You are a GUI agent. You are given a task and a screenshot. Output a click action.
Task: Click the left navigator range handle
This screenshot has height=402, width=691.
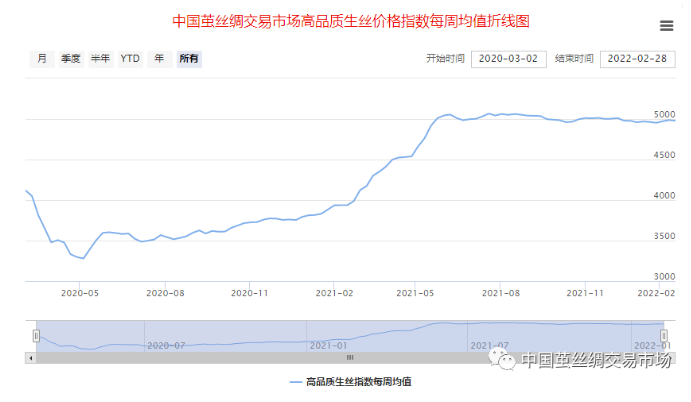pyautogui.click(x=36, y=336)
